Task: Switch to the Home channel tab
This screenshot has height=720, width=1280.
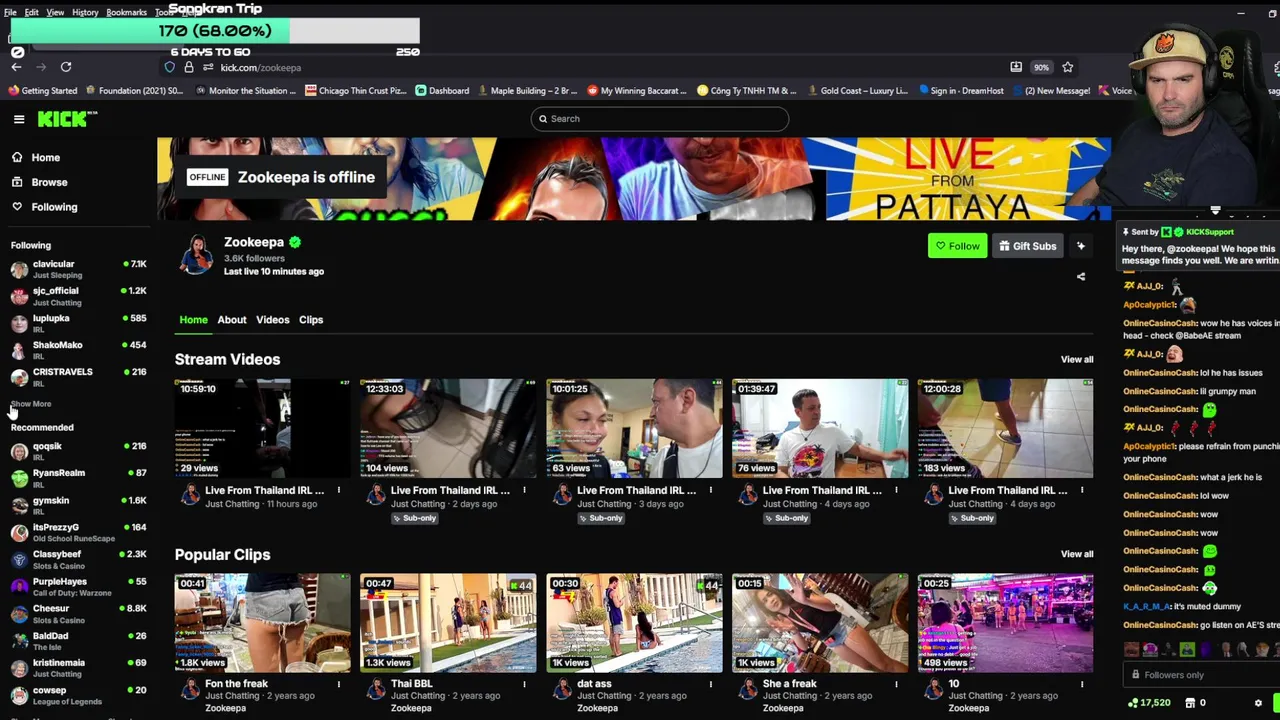Action: click(x=194, y=320)
